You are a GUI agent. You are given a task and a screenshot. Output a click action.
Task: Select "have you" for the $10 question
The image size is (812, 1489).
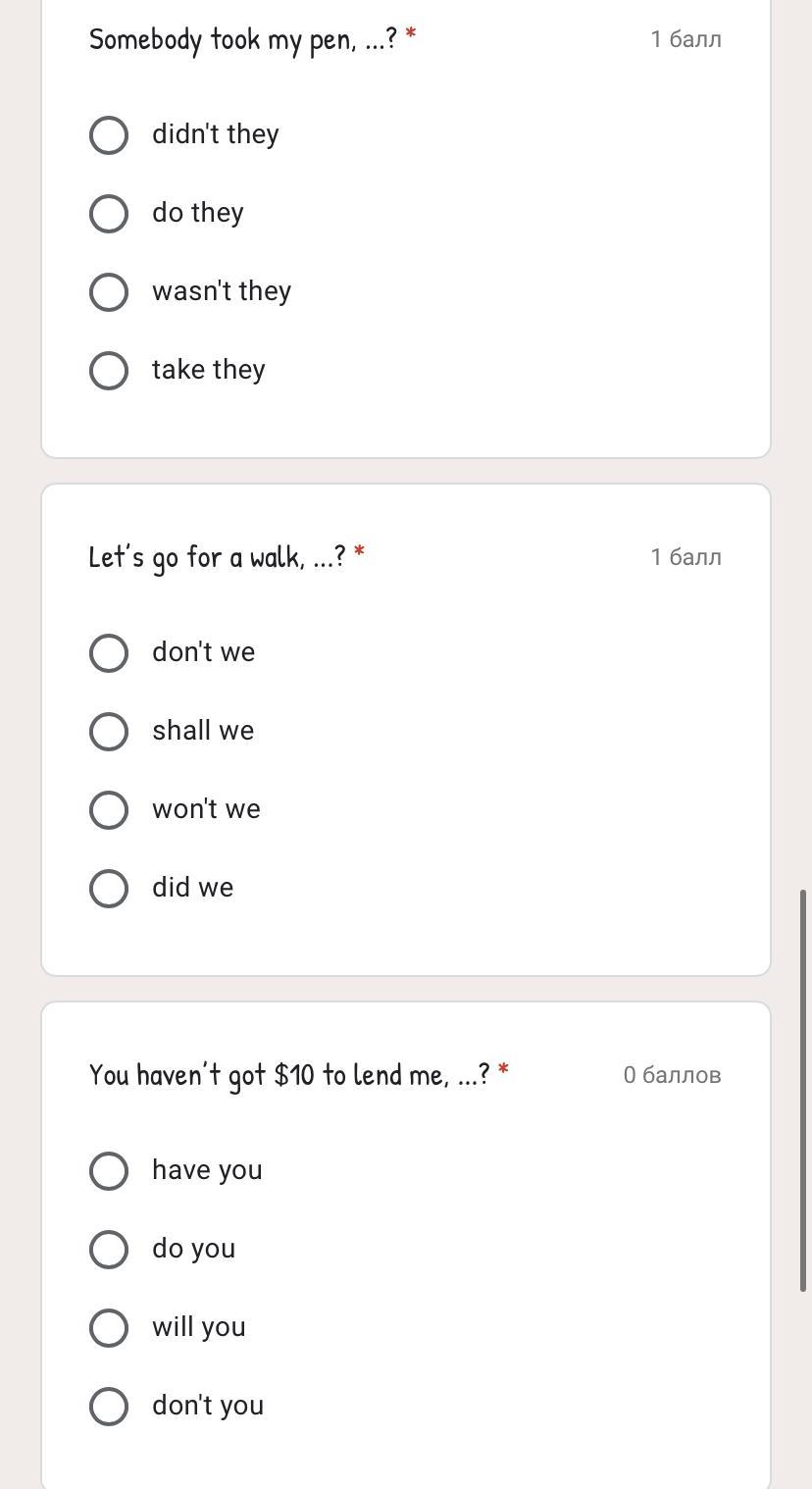(x=109, y=1171)
